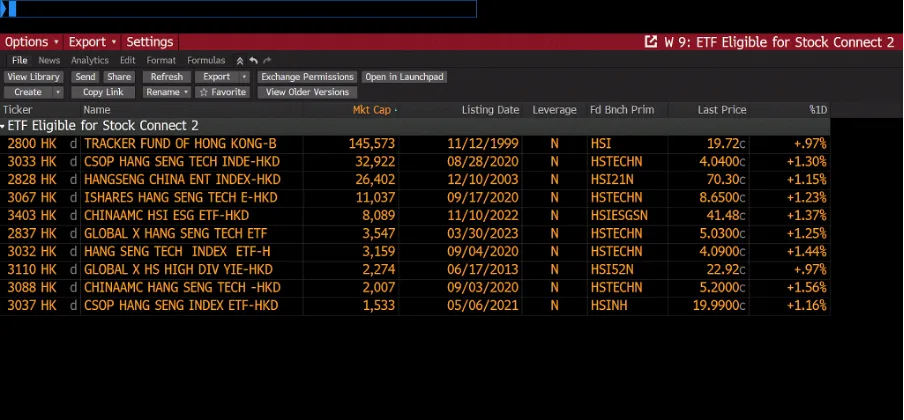This screenshot has height=420, width=904.
Task: Click the Last Price column header
Action: point(722,110)
